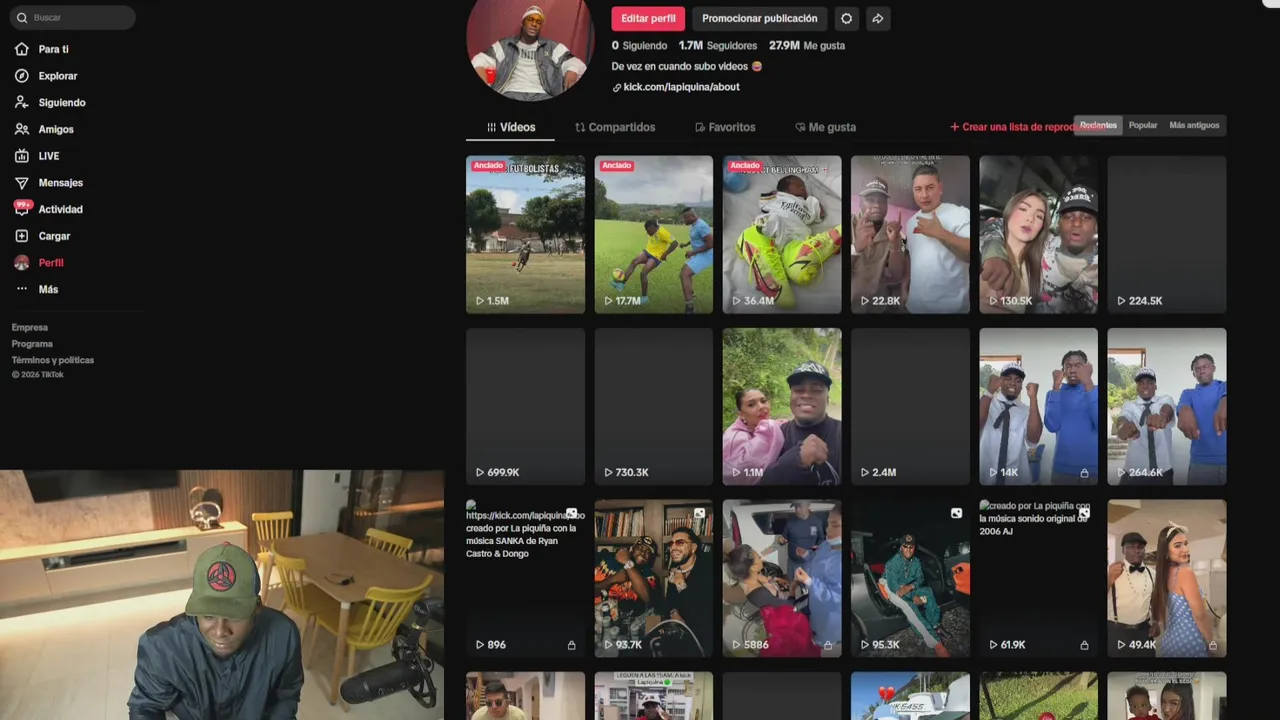The width and height of the screenshot is (1280, 720).
Task: Open video with 61.9K views
Action: coord(1038,578)
